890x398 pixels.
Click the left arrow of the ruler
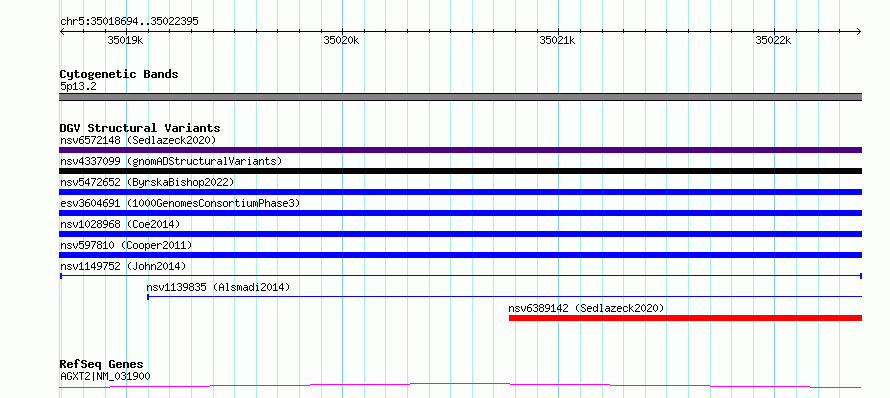point(62,32)
